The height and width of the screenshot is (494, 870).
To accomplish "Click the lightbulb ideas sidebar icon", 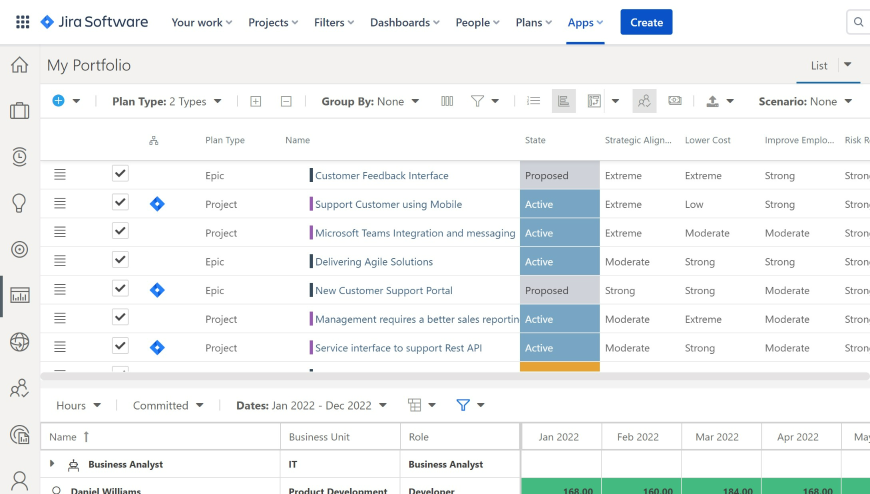I will click(x=19, y=203).
